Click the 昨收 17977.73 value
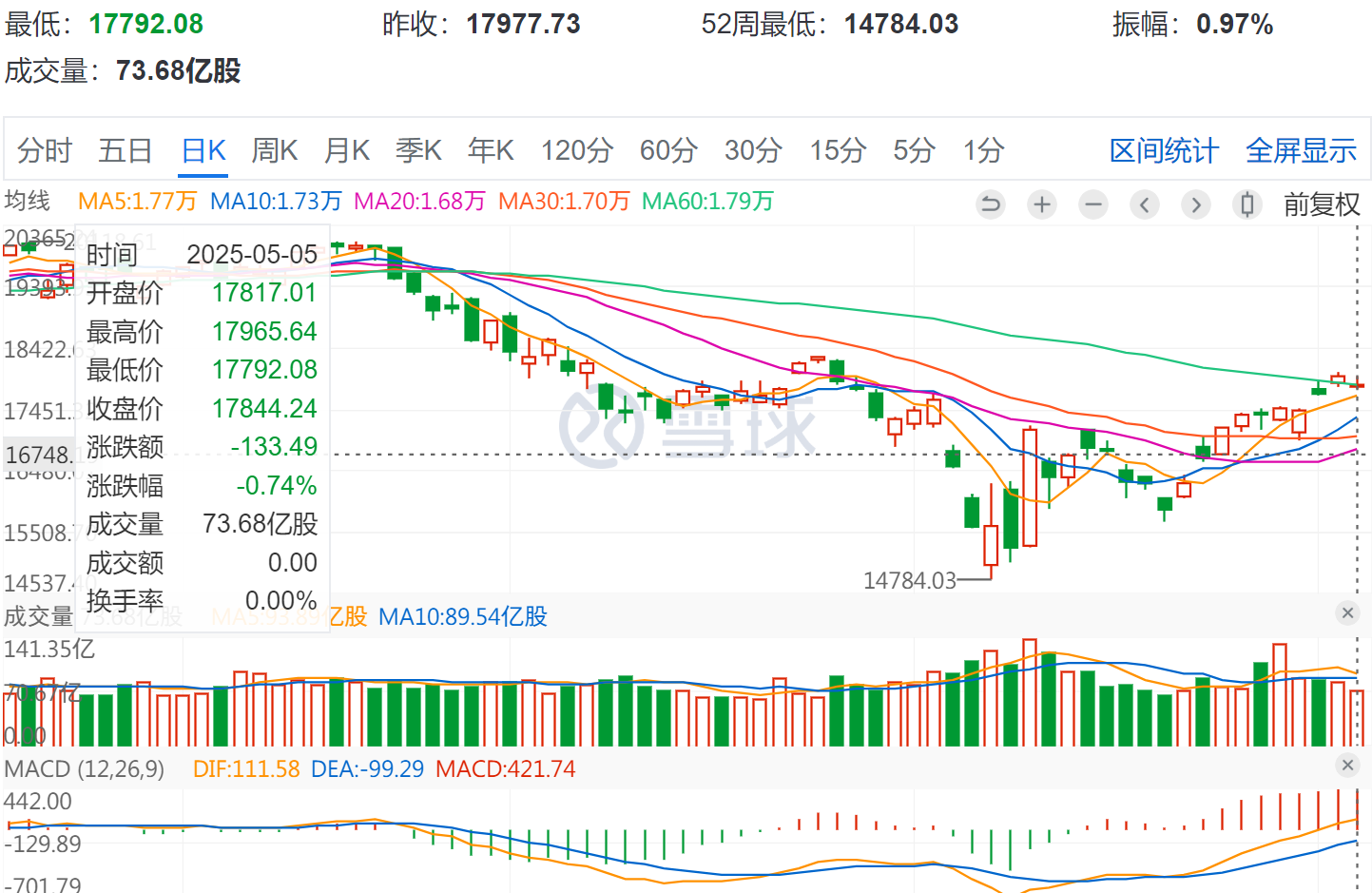This screenshot has height=893, width=1372. [x=523, y=24]
